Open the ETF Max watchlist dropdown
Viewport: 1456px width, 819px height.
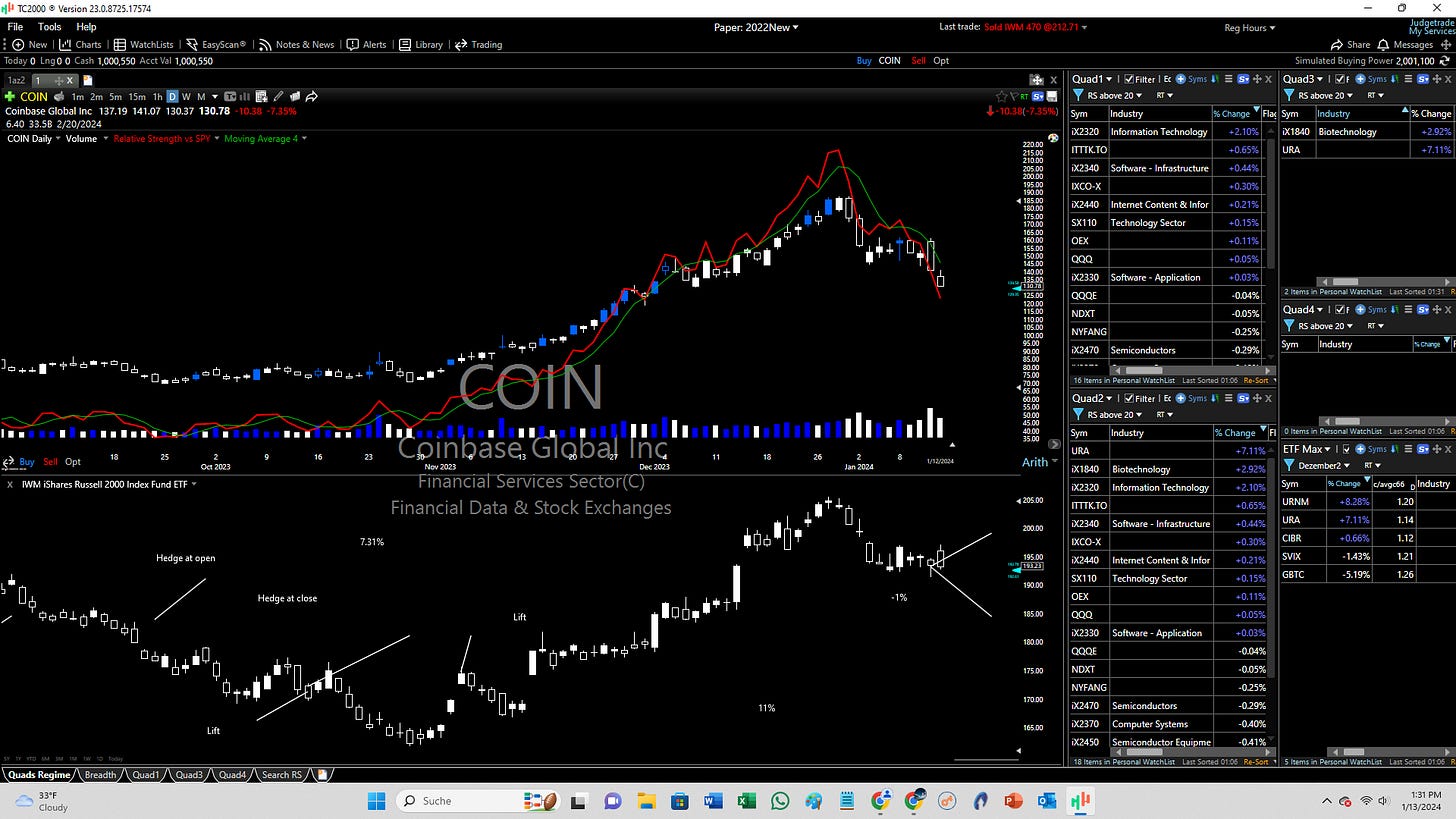(1307, 449)
